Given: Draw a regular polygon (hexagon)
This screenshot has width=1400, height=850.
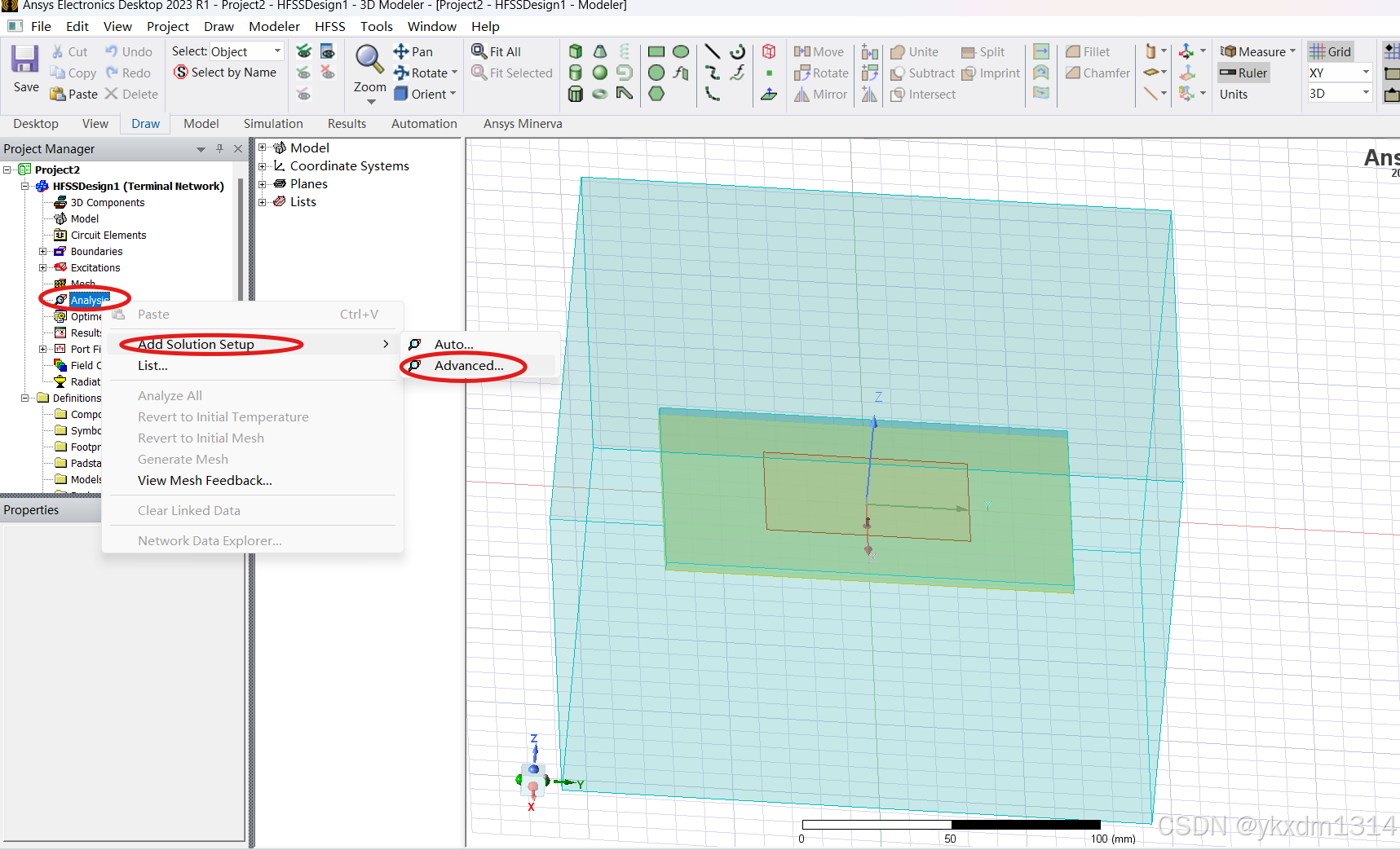Looking at the screenshot, I should pos(656,94).
